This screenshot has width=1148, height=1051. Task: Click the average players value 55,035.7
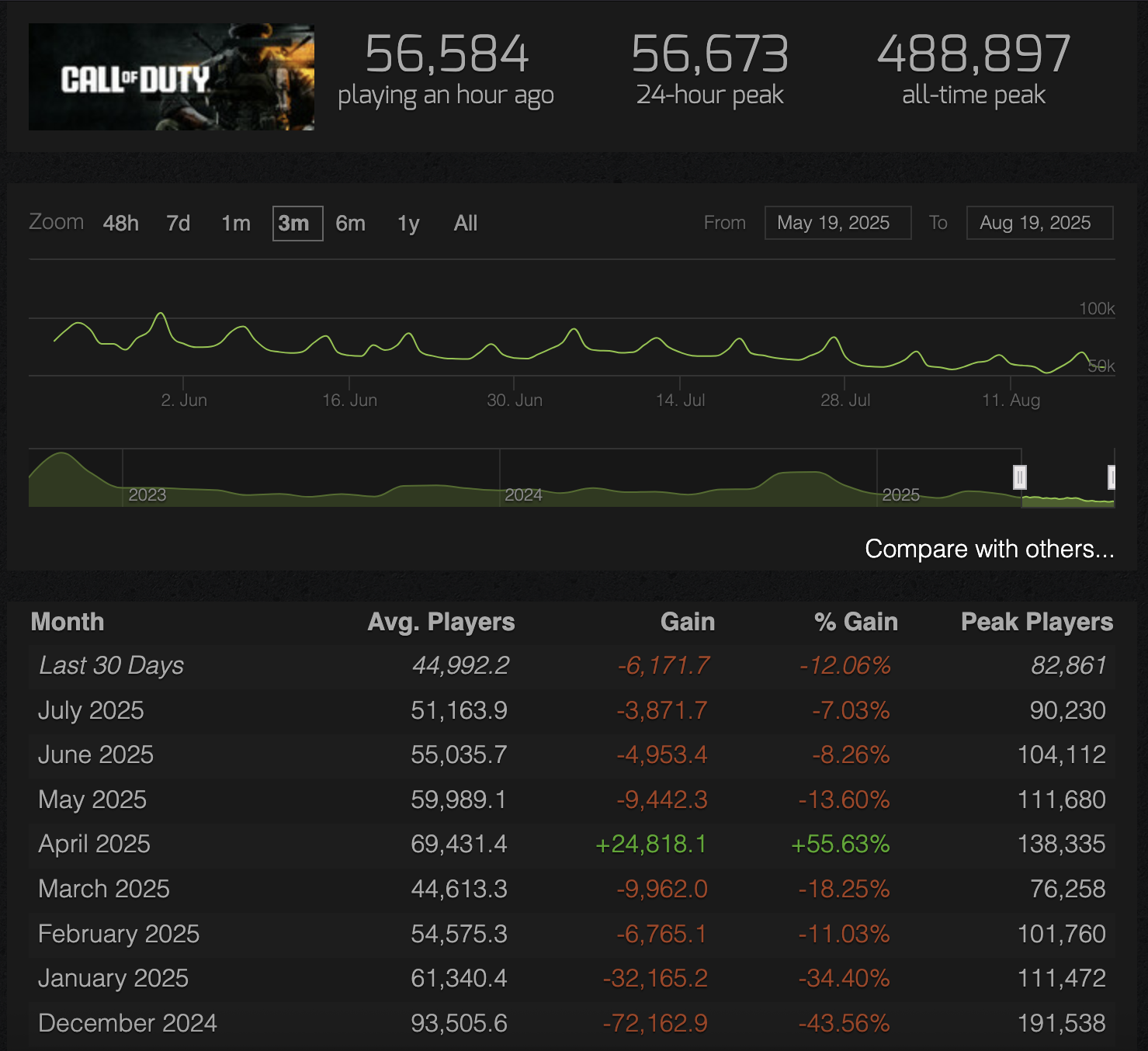[x=460, y=754]
